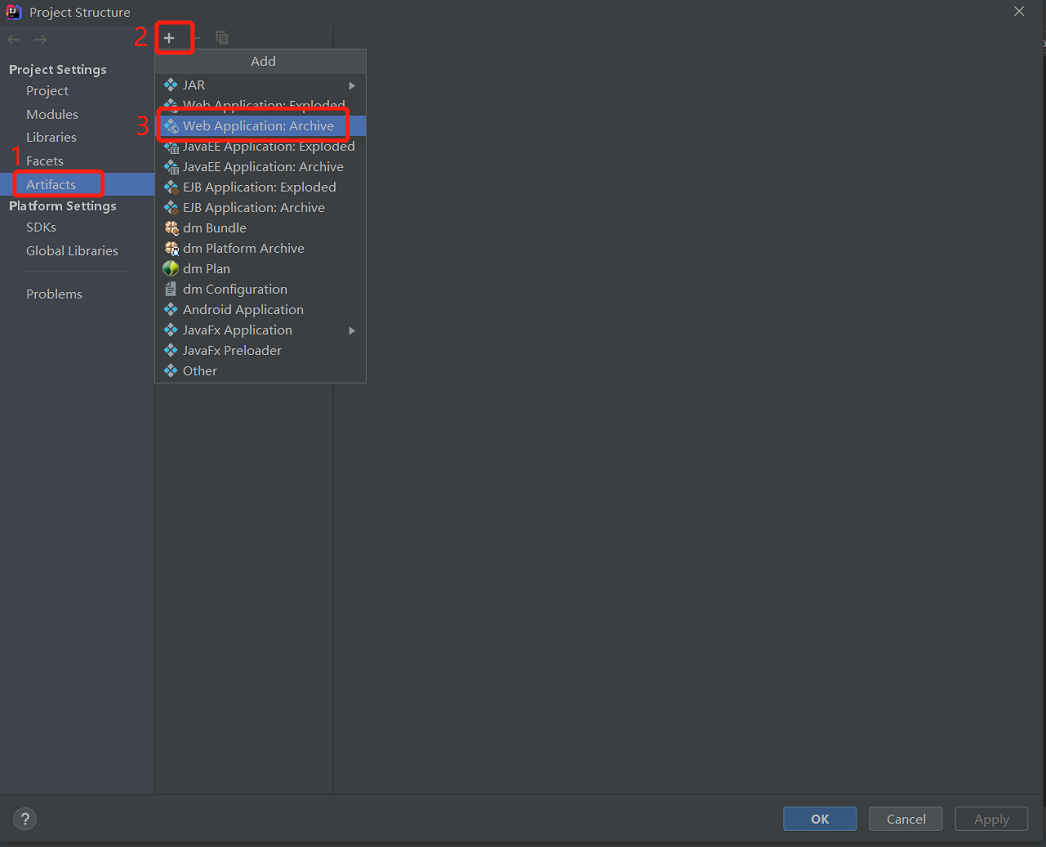The width and height of the screenshot is (1046, 847).
Task: Choose Other from the Add menu
Action: tap(260, 371)
